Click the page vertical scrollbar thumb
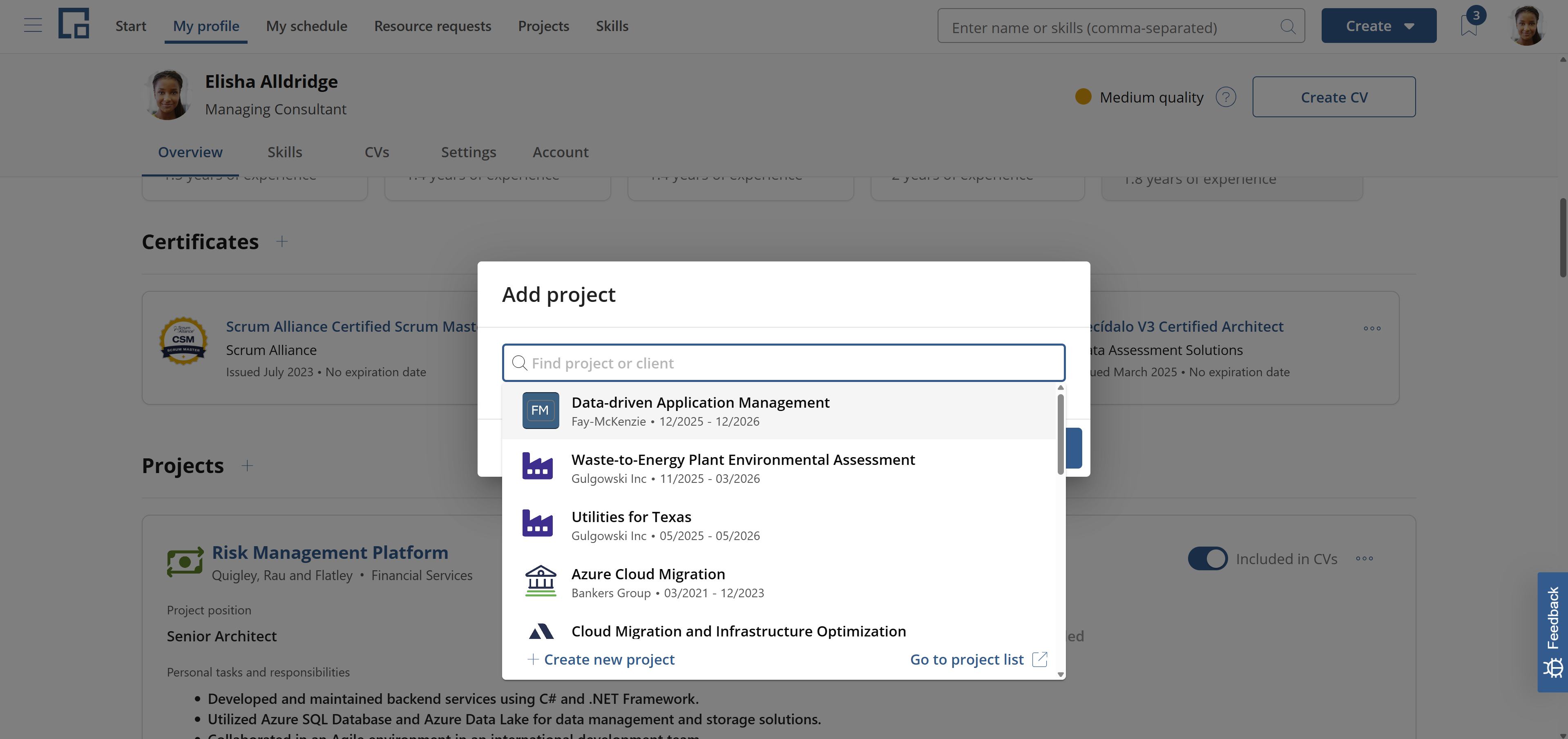Viewport: 1568px width, 739px height. pos(1563,237)
